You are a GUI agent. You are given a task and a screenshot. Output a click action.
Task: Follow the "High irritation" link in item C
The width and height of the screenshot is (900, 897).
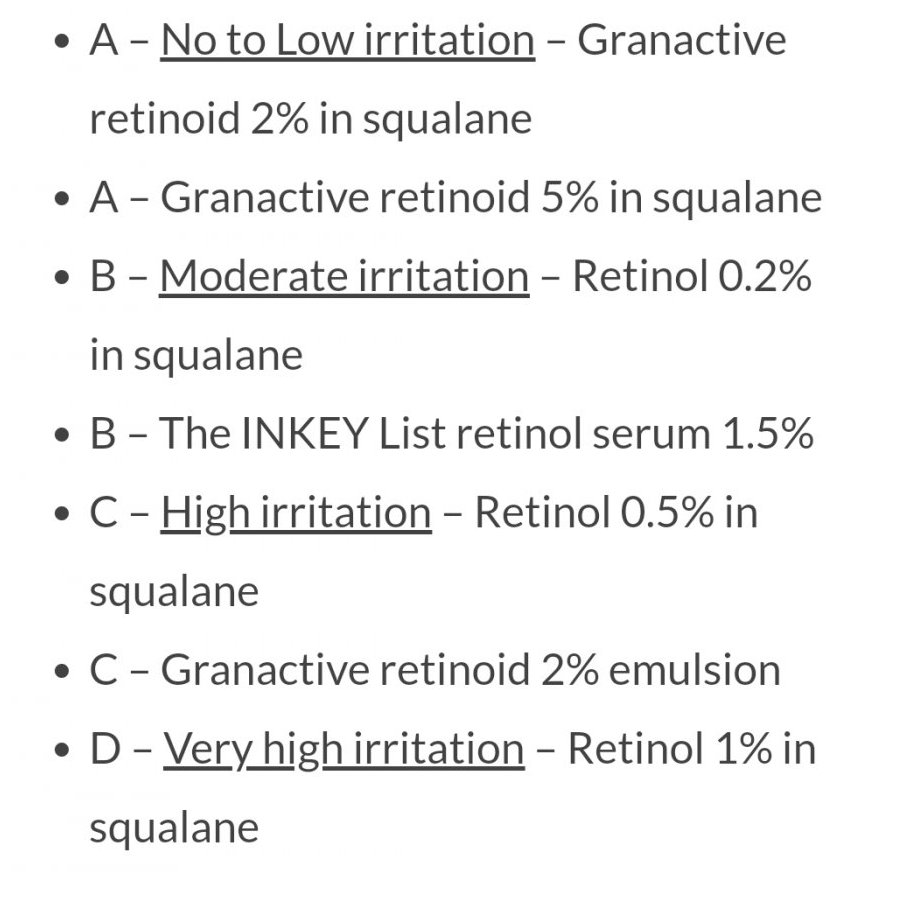[296, 513]
